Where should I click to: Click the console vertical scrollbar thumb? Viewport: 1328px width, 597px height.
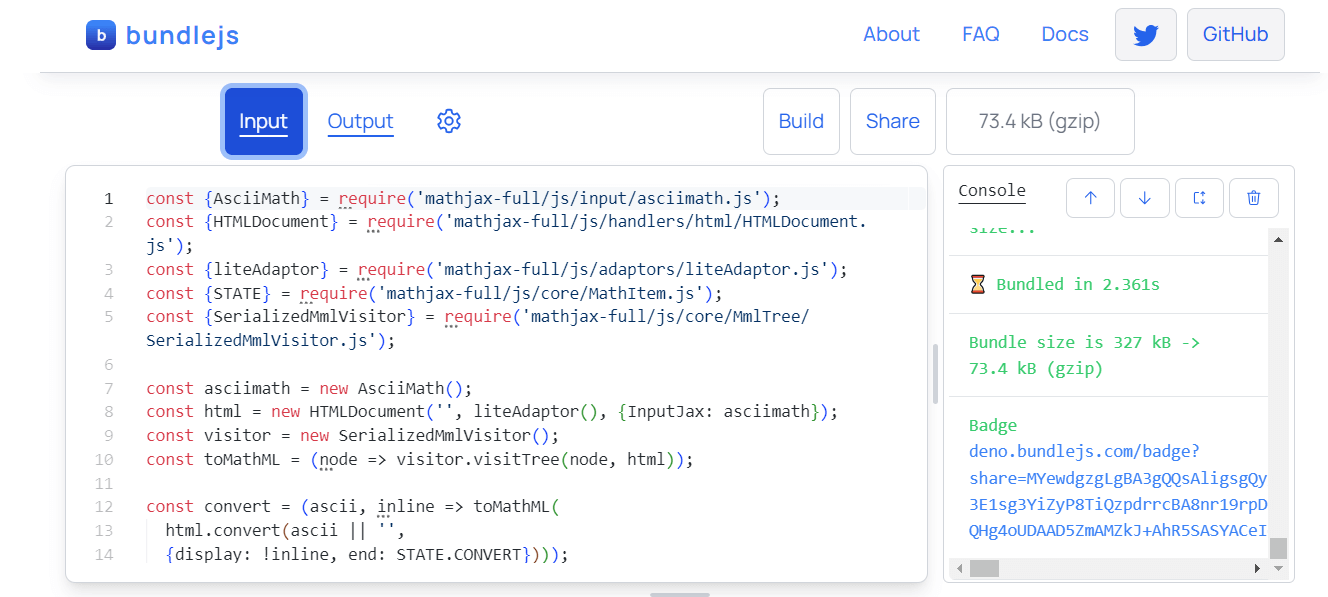pos(1278,548)
